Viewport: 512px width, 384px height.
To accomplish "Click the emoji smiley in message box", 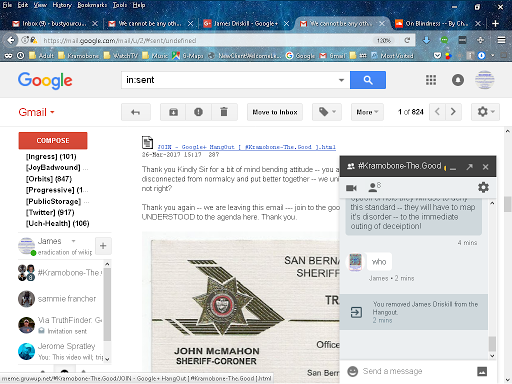I will [352, 371].
